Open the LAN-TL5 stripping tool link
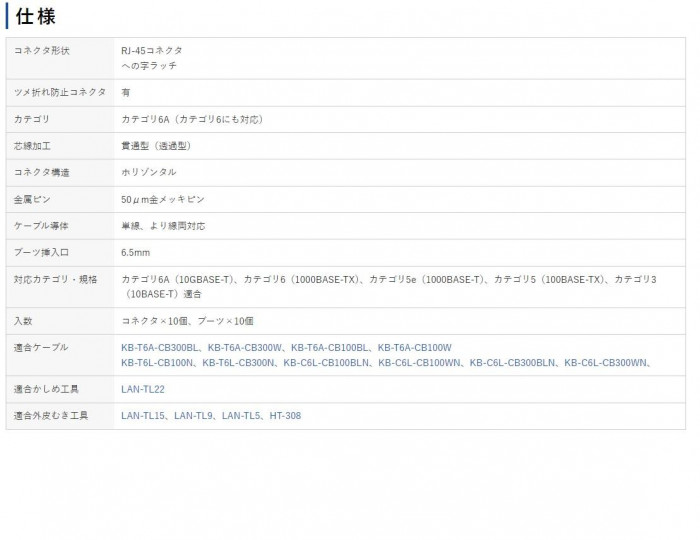700x540 pixels. coord(241,415)
